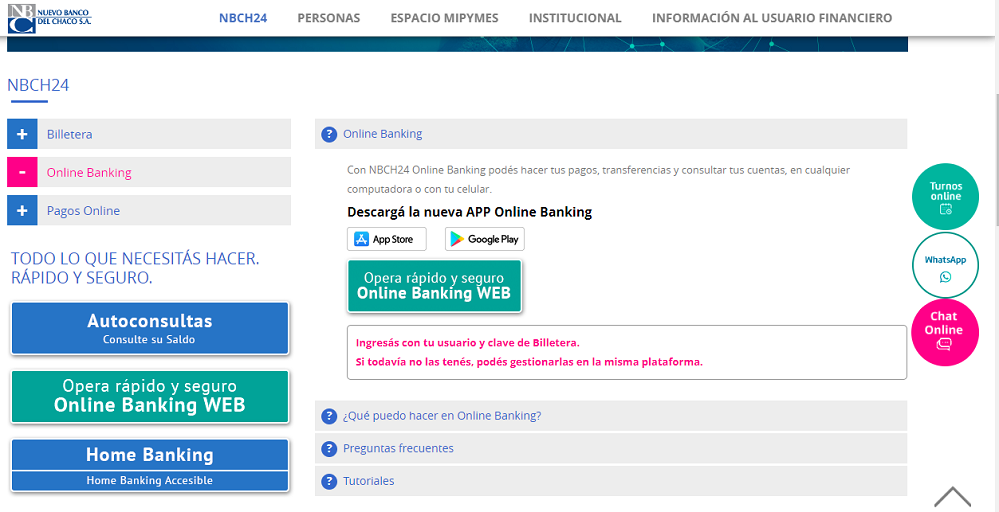Open the Google Play download badge

click(x=485, y=239)
